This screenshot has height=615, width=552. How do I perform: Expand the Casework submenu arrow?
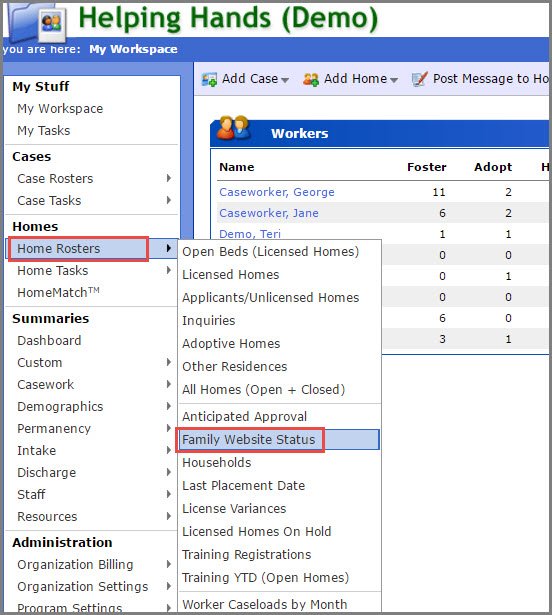pos(169,384)
